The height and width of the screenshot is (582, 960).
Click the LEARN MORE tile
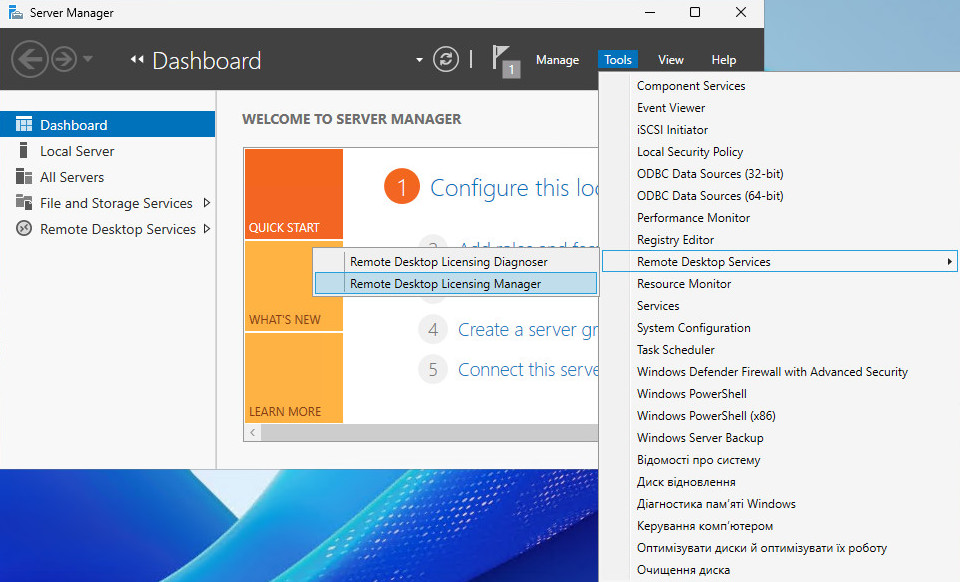294,378
